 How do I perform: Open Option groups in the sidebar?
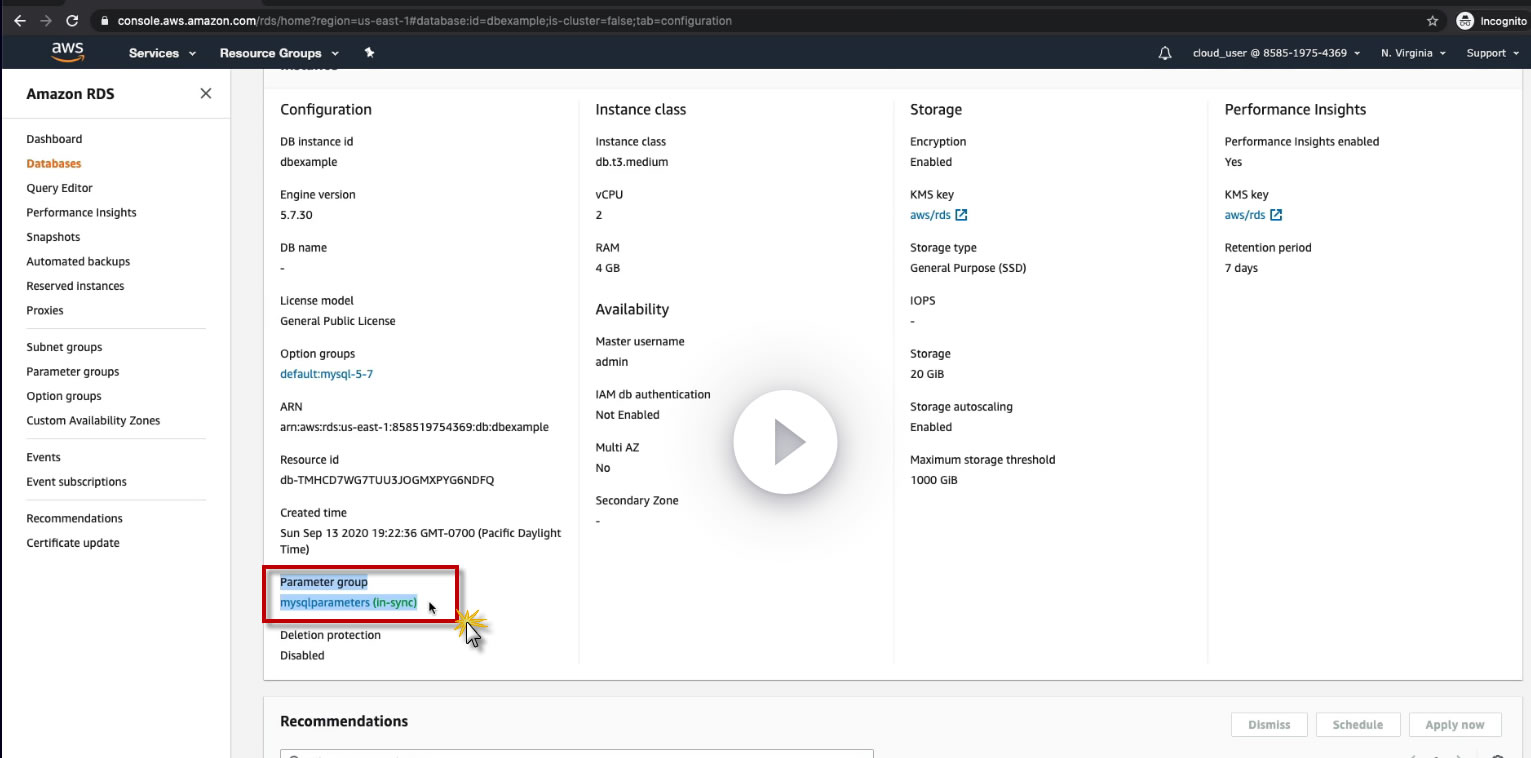pos(64,396)
